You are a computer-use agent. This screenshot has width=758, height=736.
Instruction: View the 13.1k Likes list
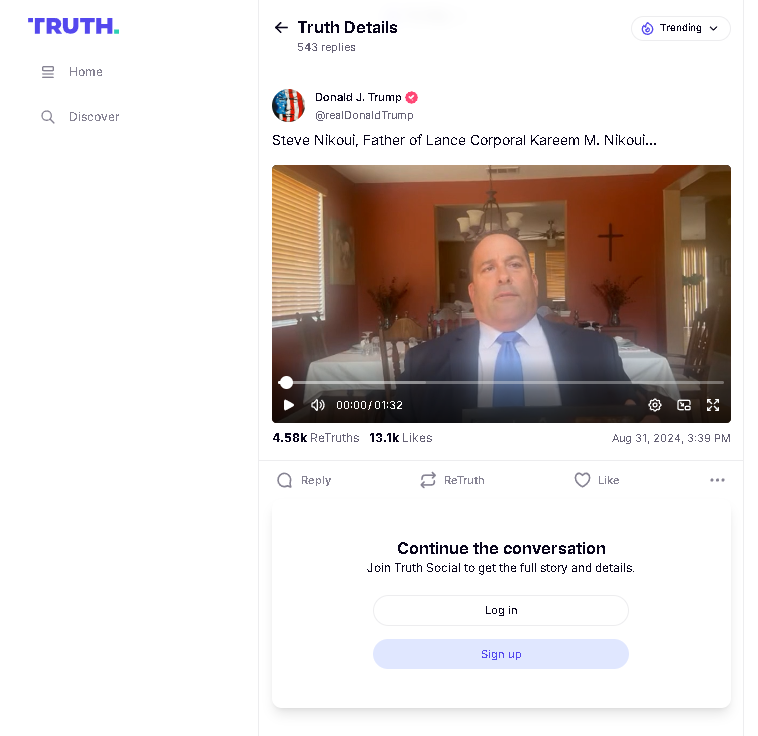coord(401,438)
